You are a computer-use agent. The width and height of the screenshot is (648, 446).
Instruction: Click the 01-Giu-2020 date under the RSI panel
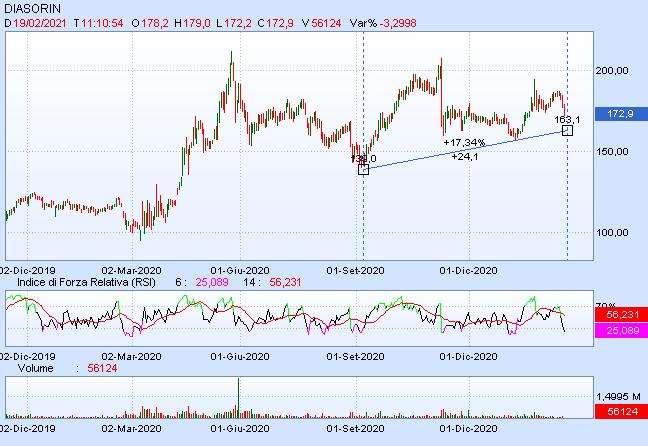point(240,356)
